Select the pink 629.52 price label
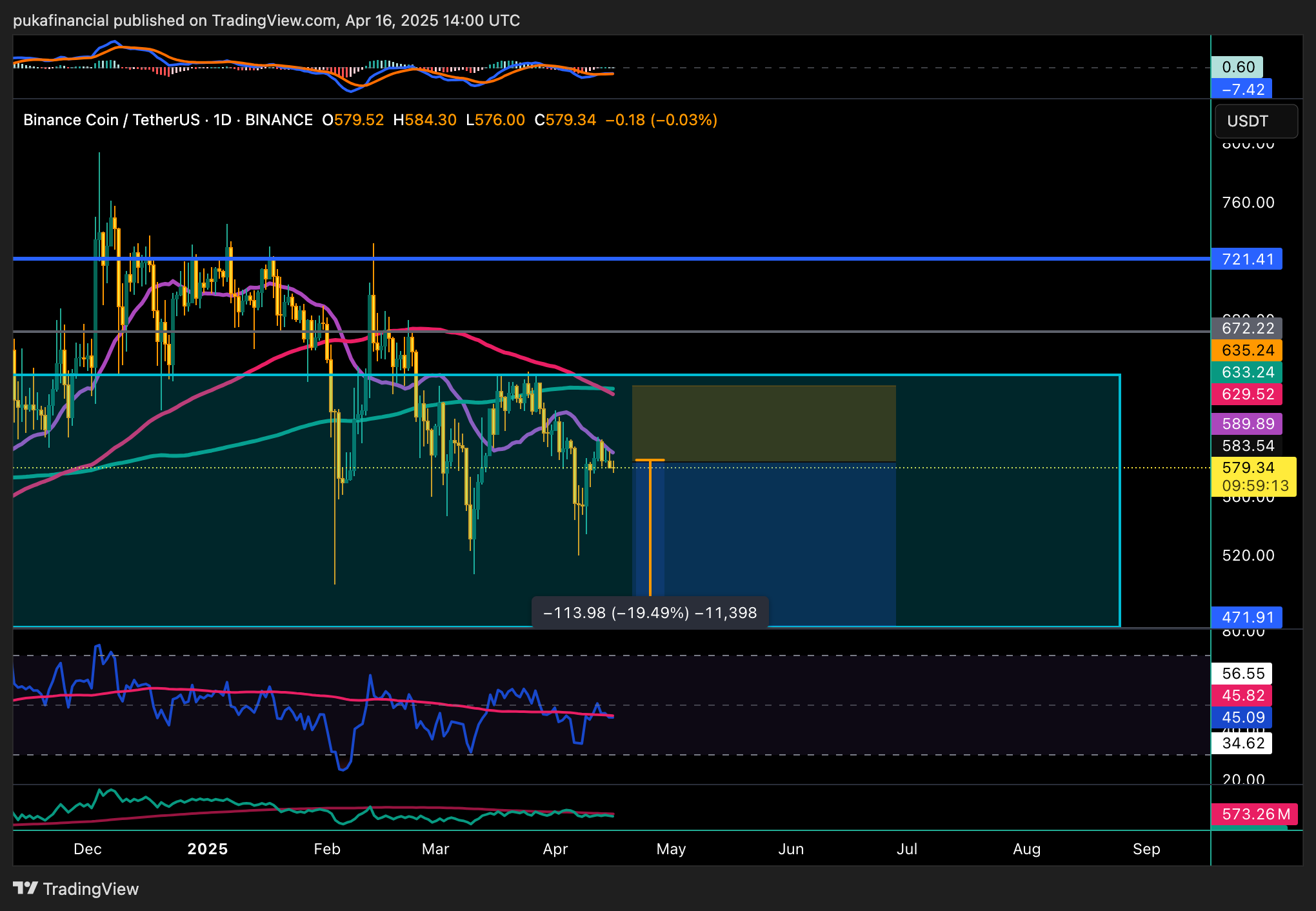1316x911 pixels. pyautogui.click(x=1247, y=394)
